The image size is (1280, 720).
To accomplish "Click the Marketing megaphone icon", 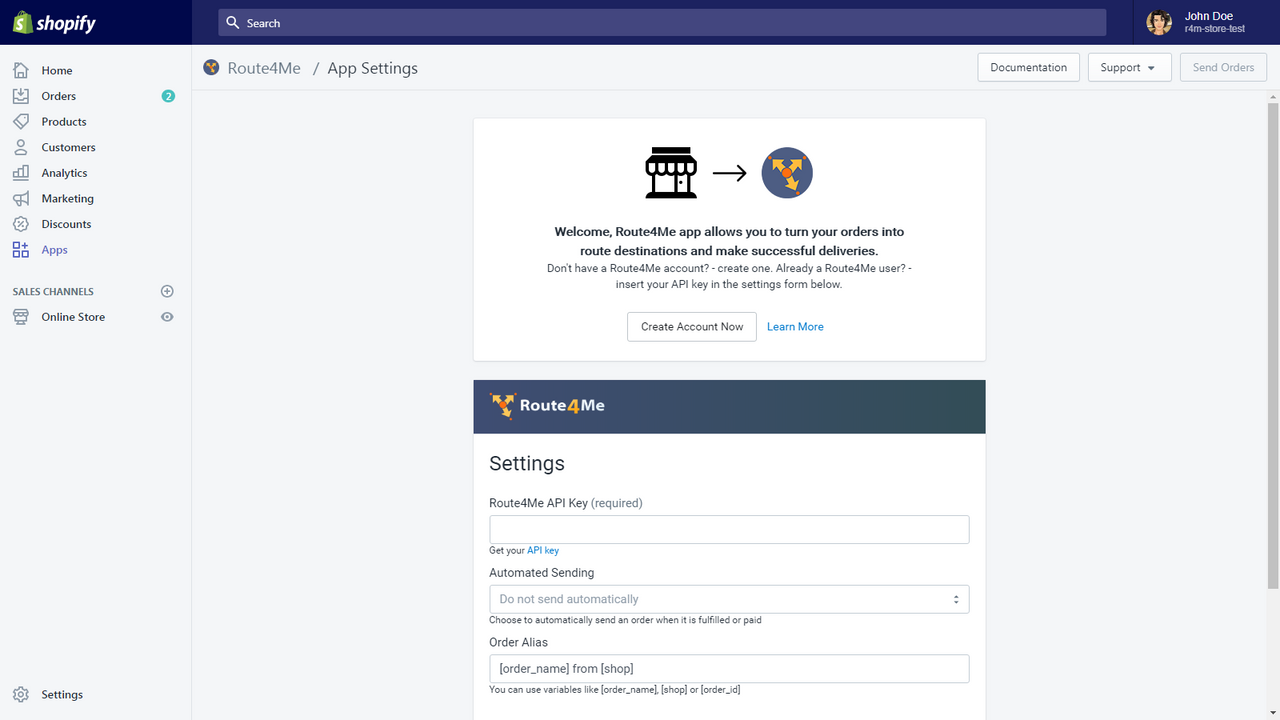I will [x=21, y=198].
